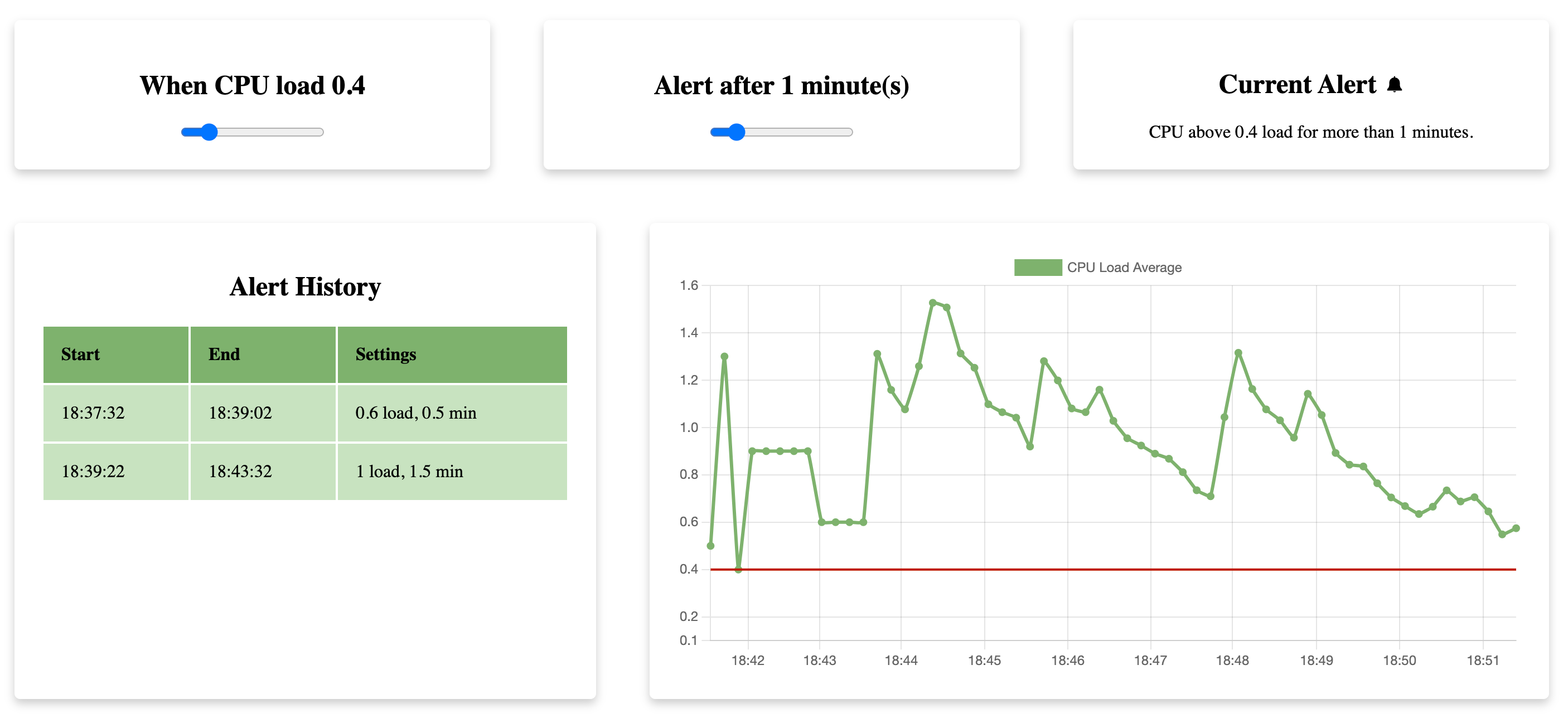The width and height of the screenshot is (1568, 728).
Task: Click the CPU Load Average legend label
Action: [x=1124, y=267]
